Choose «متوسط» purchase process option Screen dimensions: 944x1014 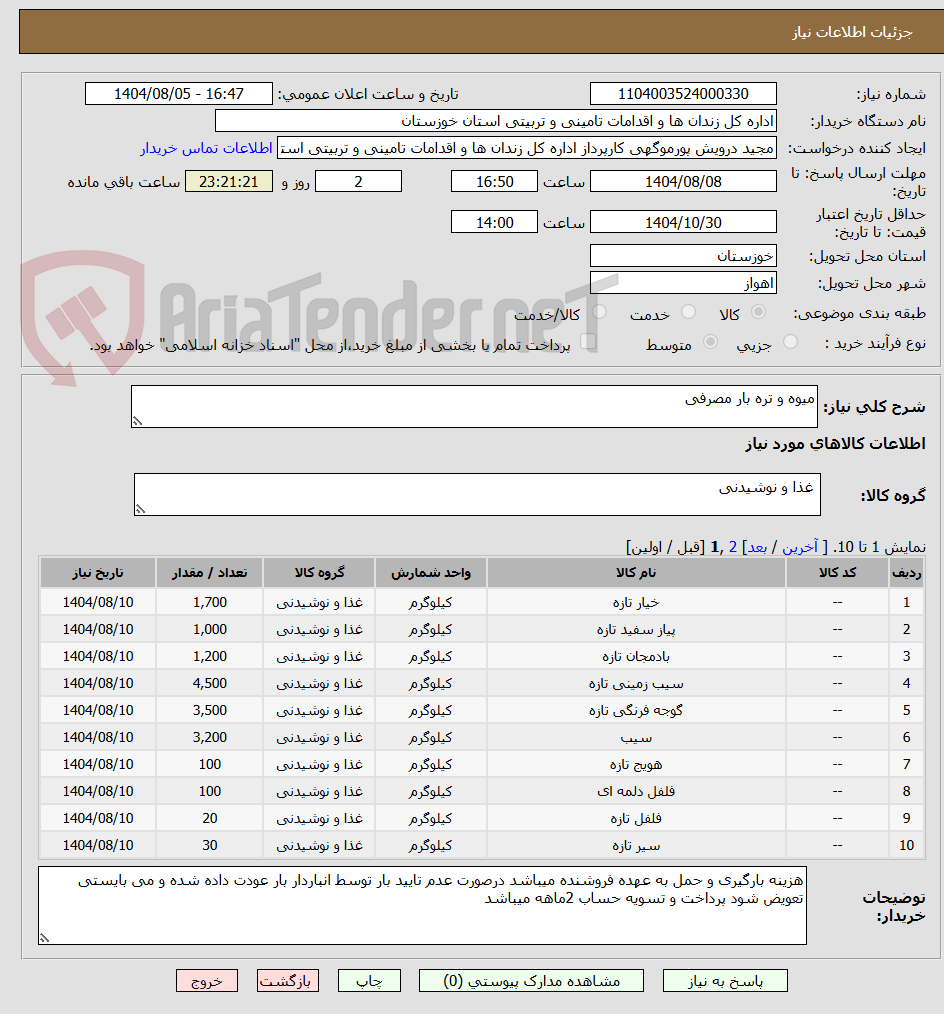coord(712,341)
